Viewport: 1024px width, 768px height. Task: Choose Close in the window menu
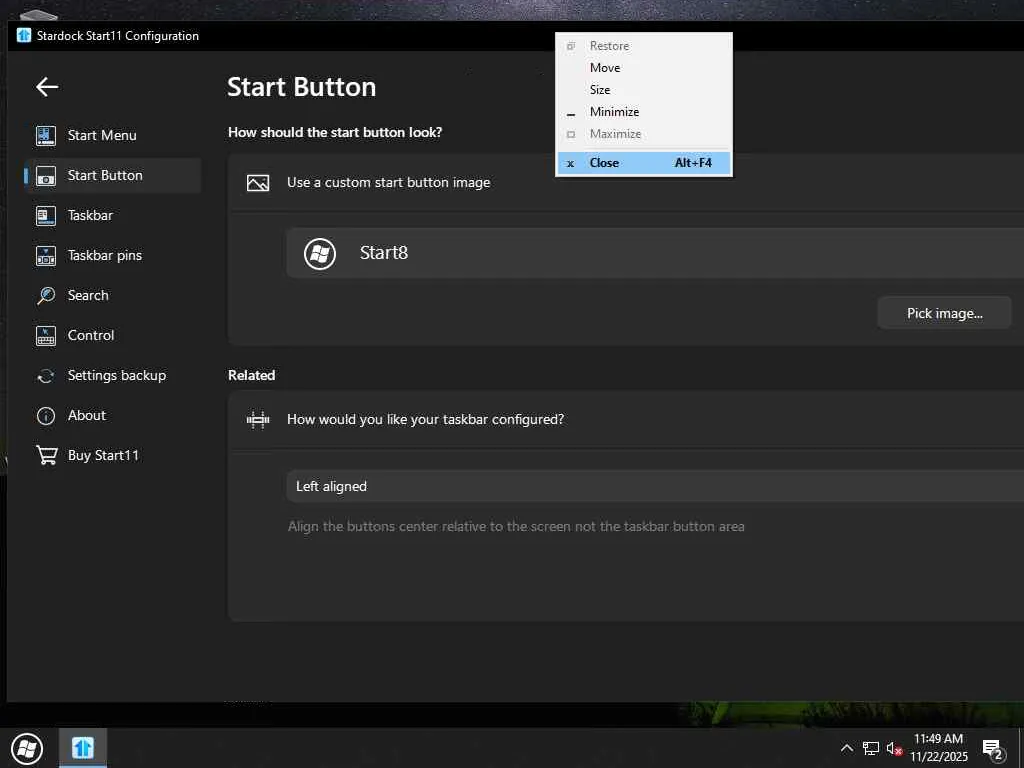pos(643,163)
